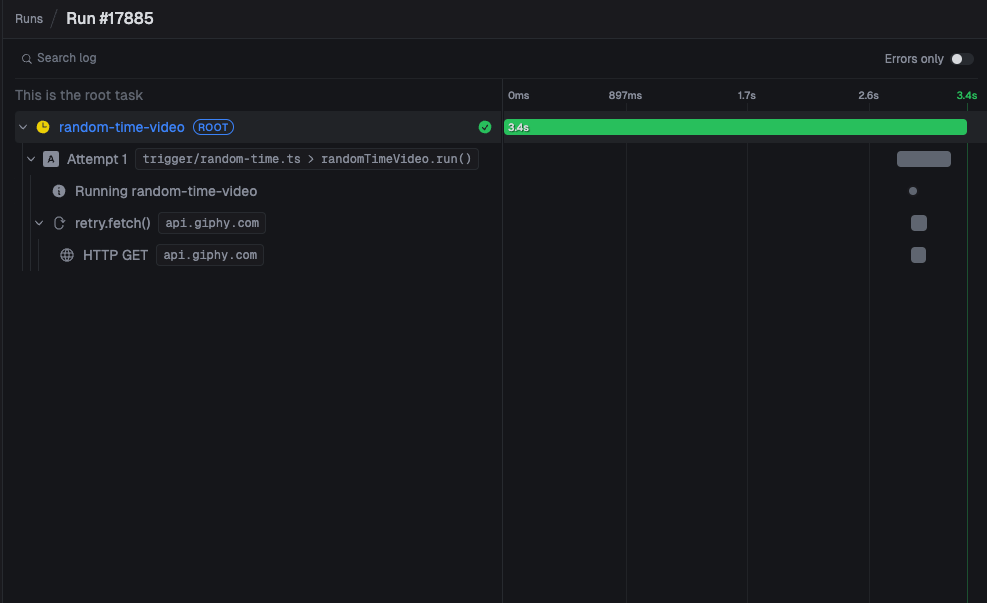Click the 1.7s timeline label

[x=747, y=96]
